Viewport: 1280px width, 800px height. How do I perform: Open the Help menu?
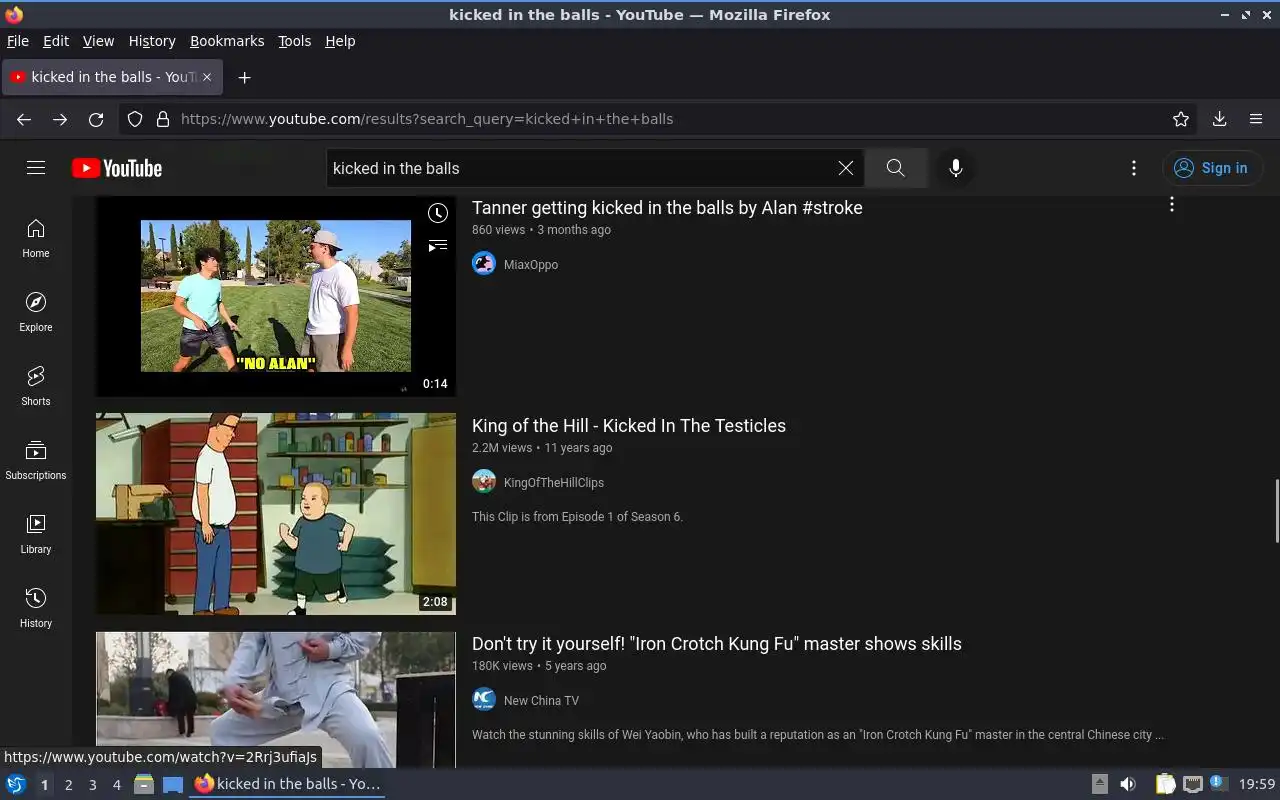point(340,41)
